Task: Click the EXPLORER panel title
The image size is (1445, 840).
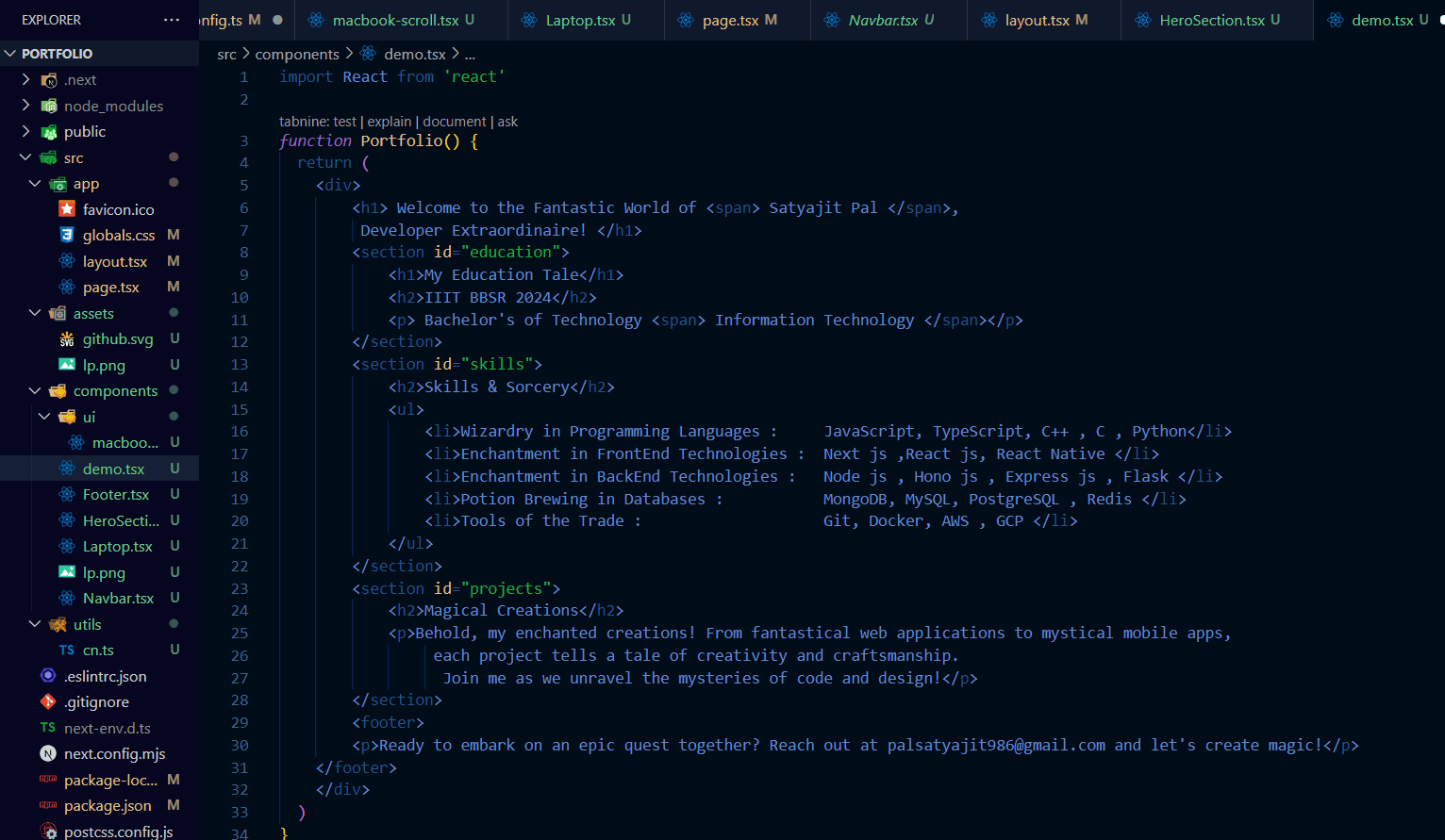Action: pos(51,20)
